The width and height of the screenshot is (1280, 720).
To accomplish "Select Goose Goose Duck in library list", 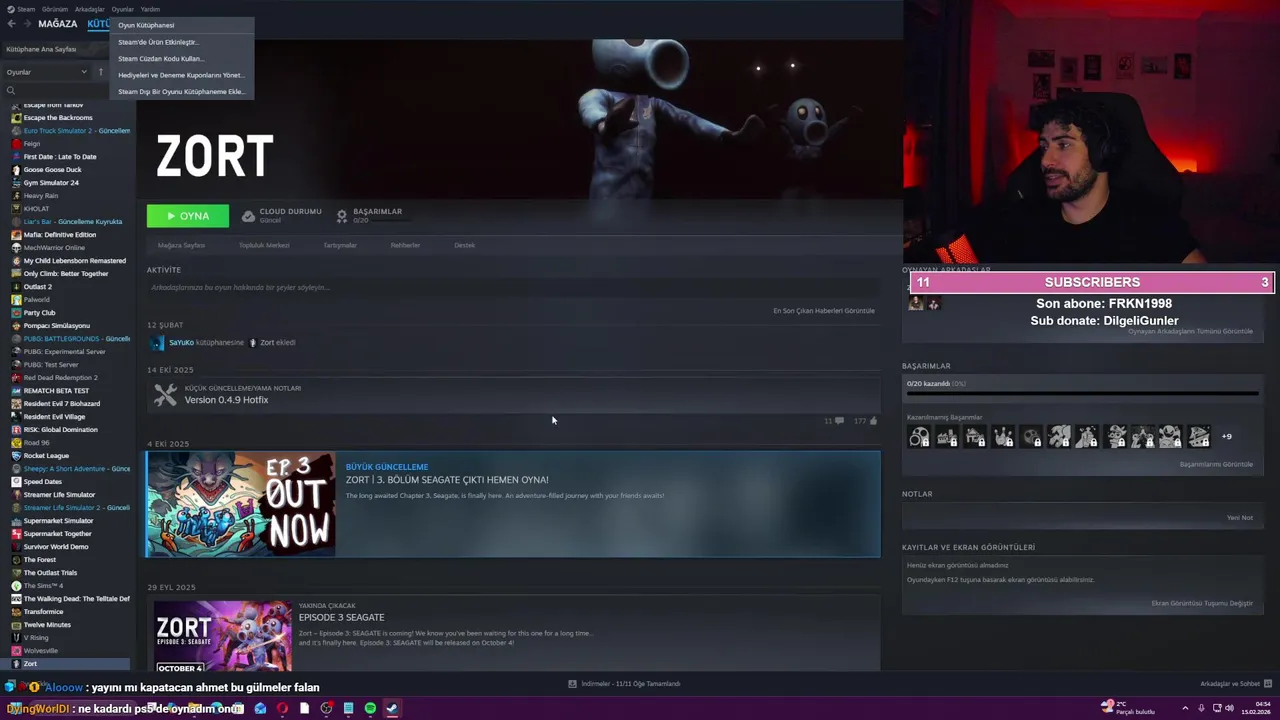I will pyautogui.click(x=52, y=170).
